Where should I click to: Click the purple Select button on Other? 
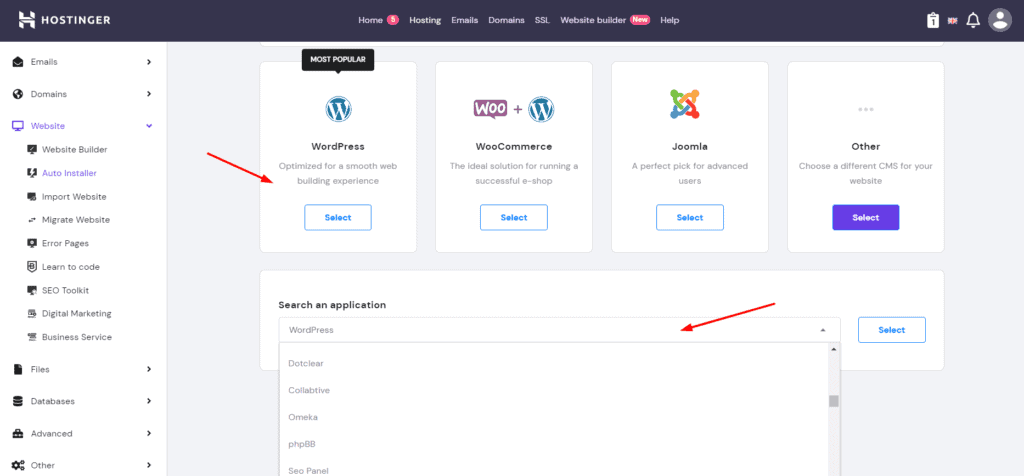(x=865, y=217)
